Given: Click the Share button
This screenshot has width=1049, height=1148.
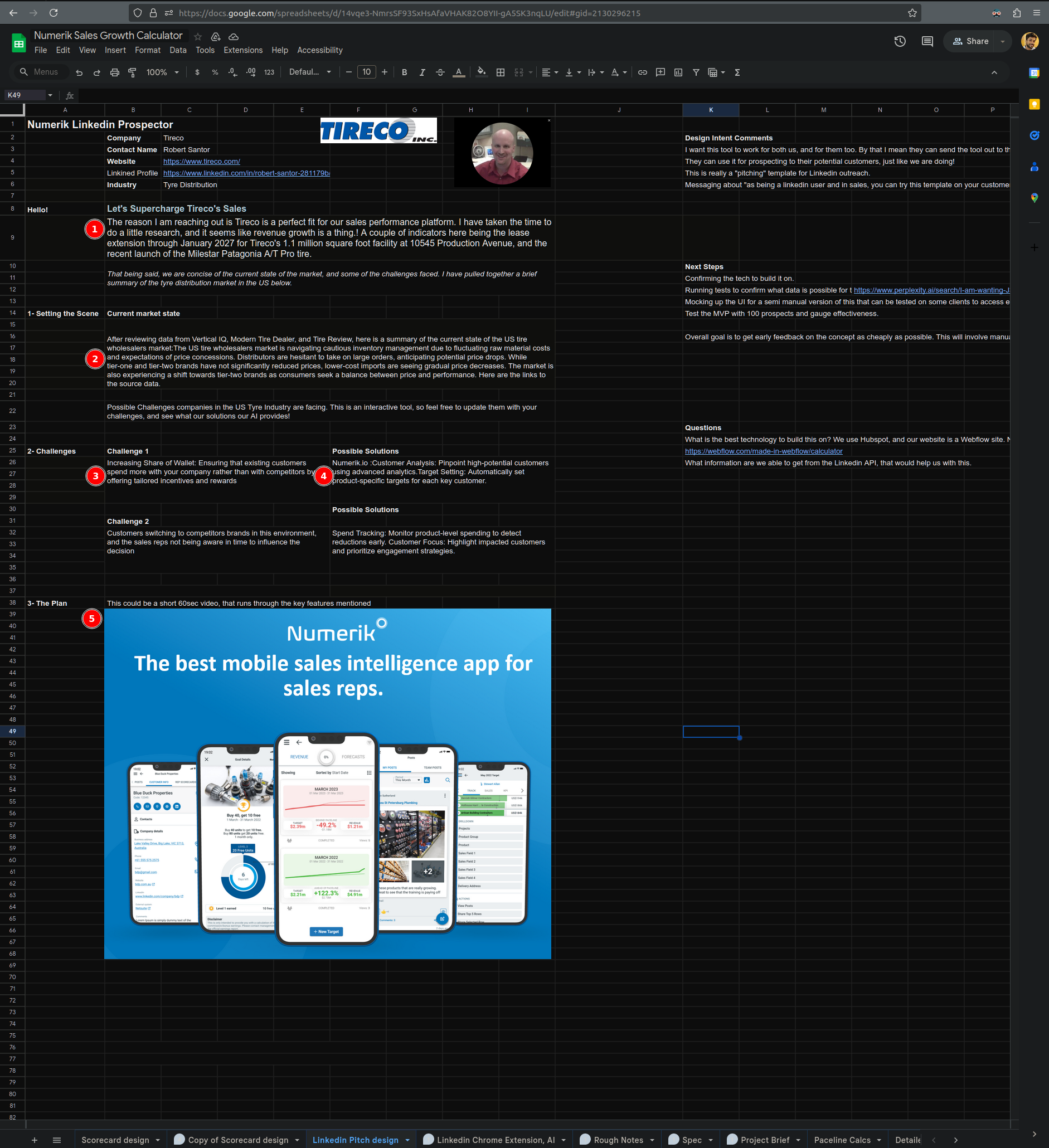Looking at the screenshot, I should [970, 41].
